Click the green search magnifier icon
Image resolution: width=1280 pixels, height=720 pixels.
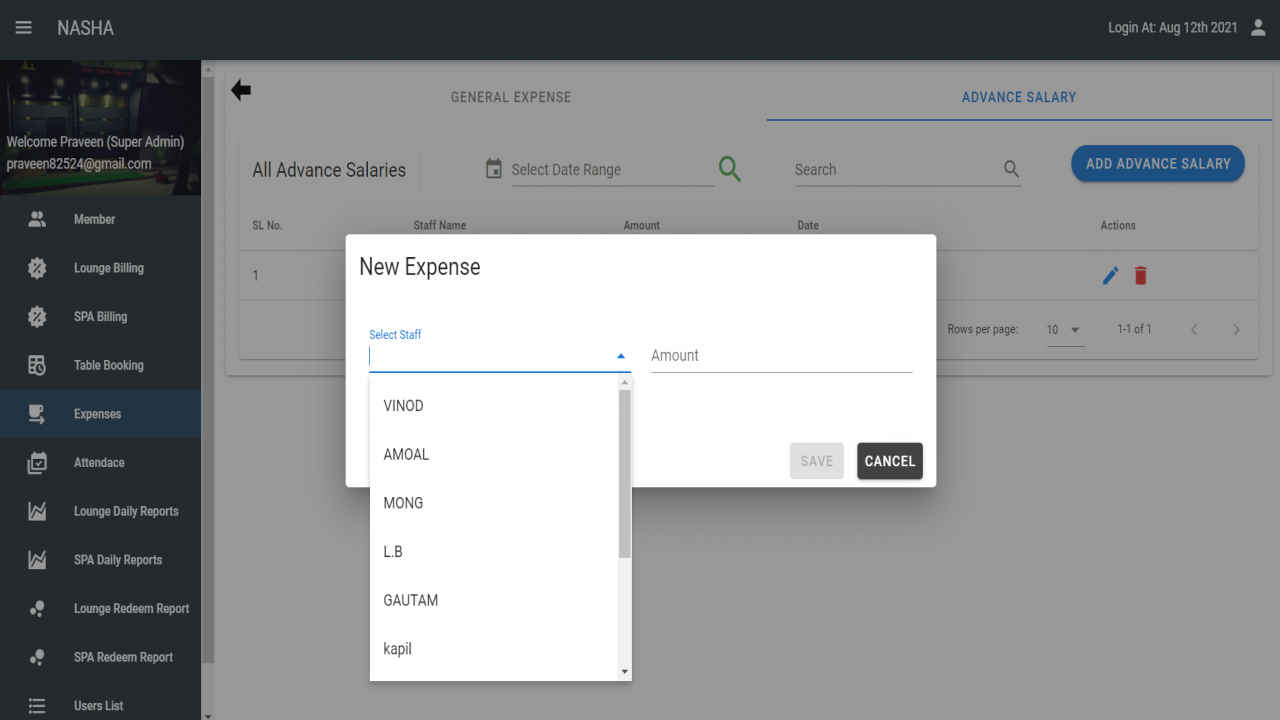pyautogui.click(x=730, y=169)
